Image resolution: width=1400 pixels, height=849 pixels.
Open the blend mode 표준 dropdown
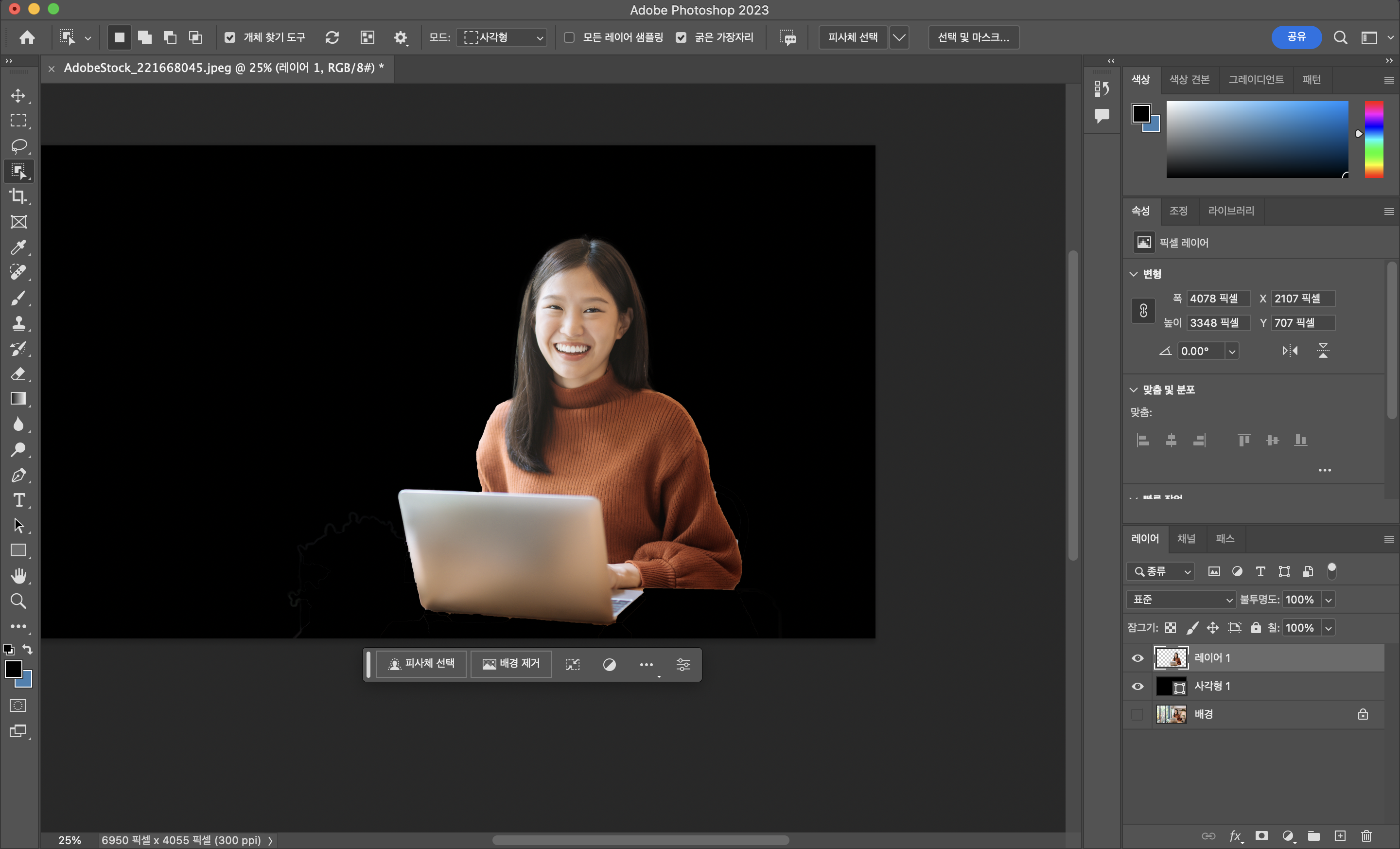[x=1181, y=600]
